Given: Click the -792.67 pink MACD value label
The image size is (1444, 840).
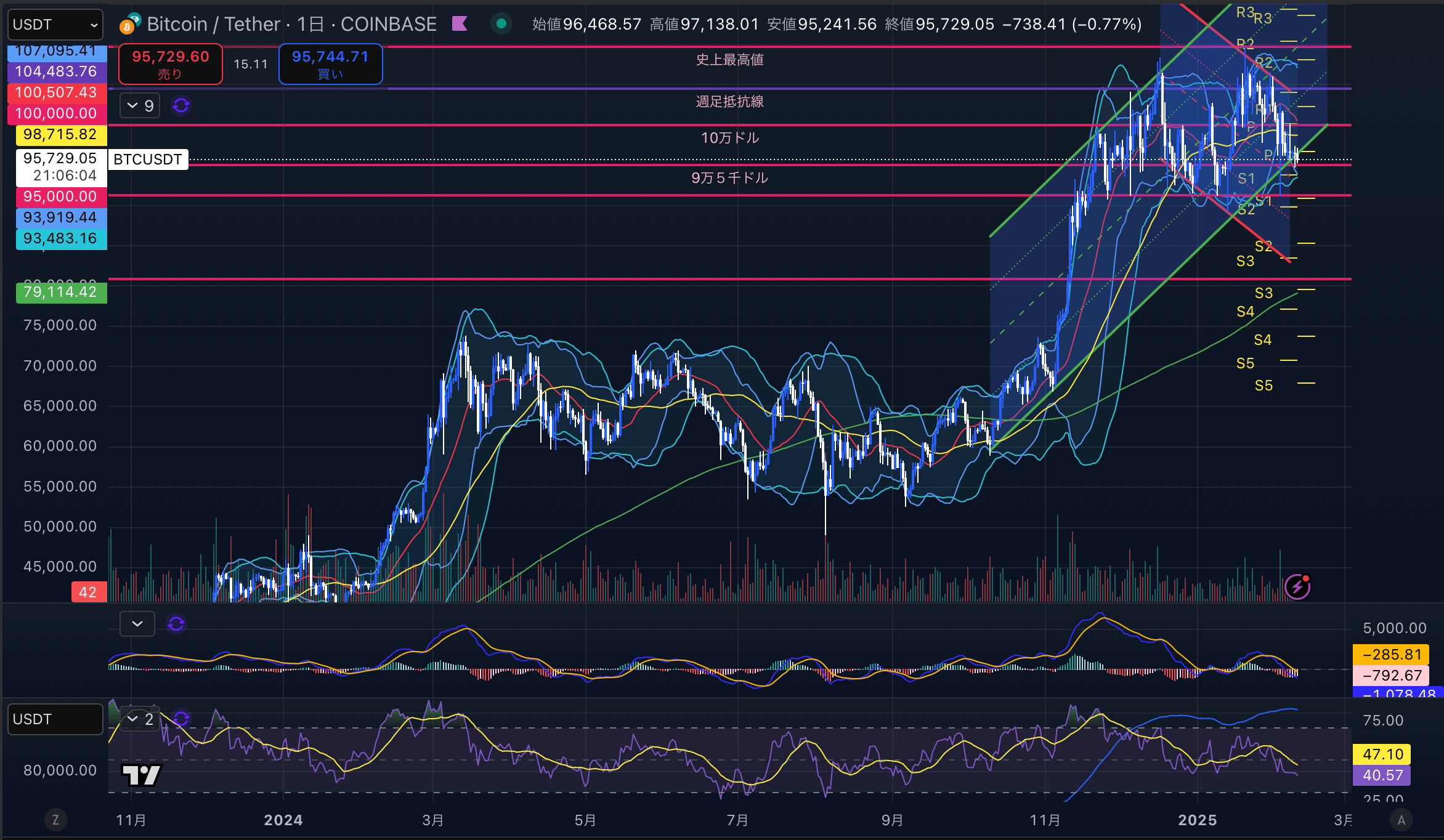Looking at the screenshot, I should 1390,675.
